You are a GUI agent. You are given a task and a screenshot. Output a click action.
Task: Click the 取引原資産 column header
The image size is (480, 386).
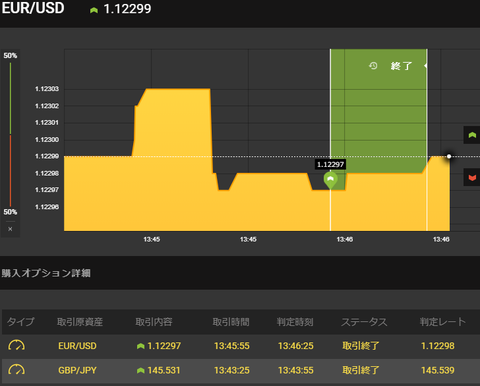click(x=80, y=322)
